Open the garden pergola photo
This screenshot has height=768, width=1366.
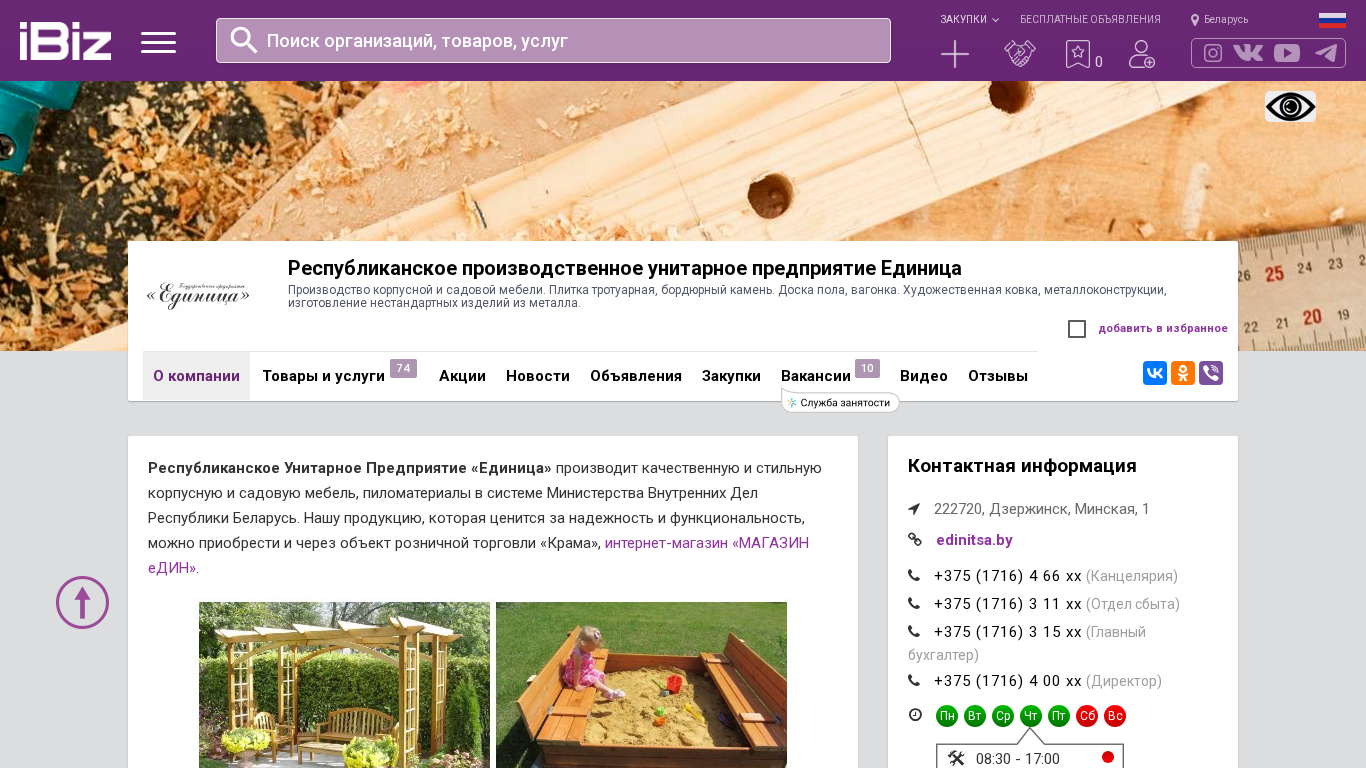[344, 685]
